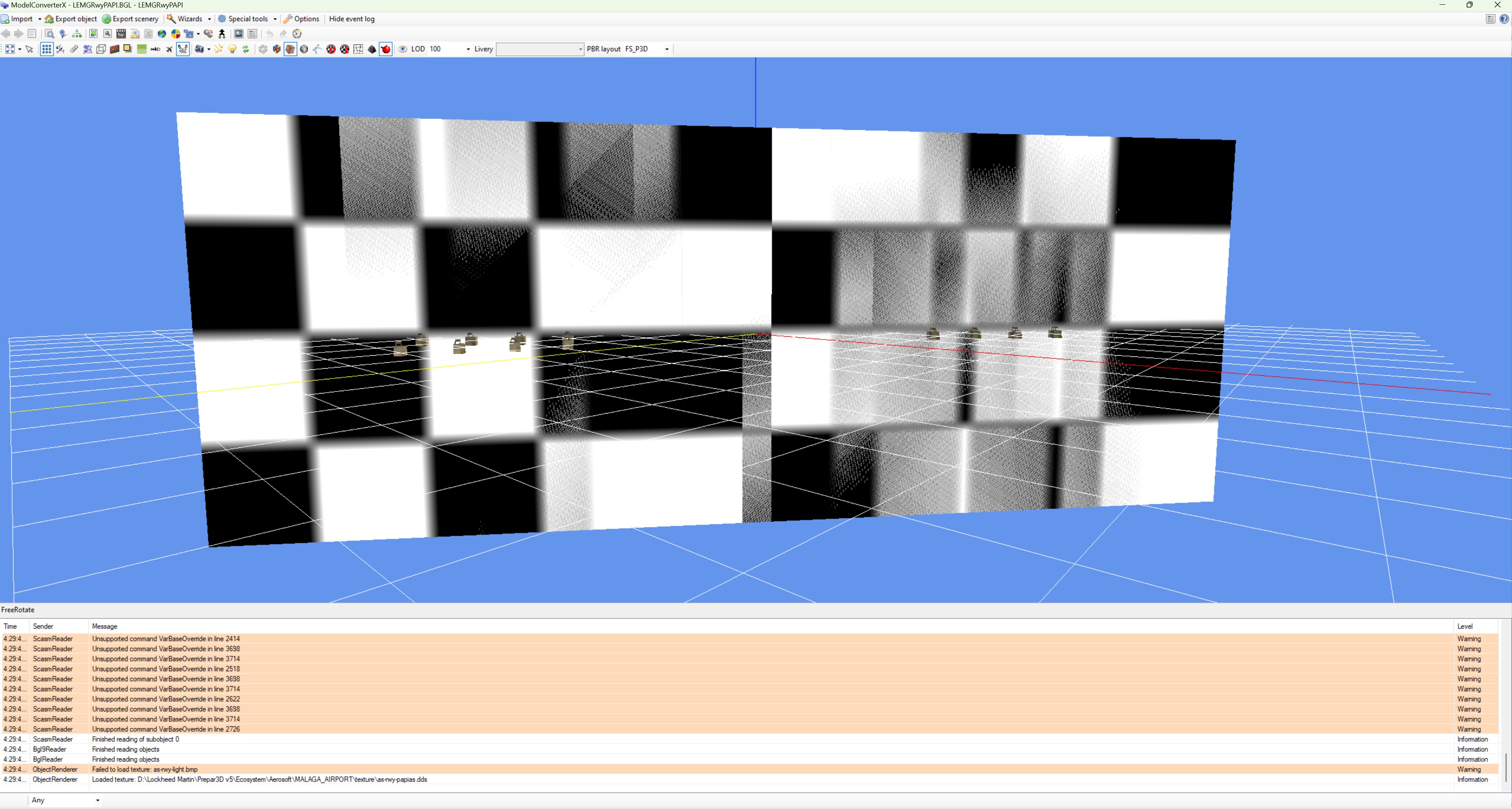Image resolution: width=1512 pixels, height=809 pixels.
Task: Click the animation clapperboard icon
Action: pyautogui.click(x=121, y=34)
